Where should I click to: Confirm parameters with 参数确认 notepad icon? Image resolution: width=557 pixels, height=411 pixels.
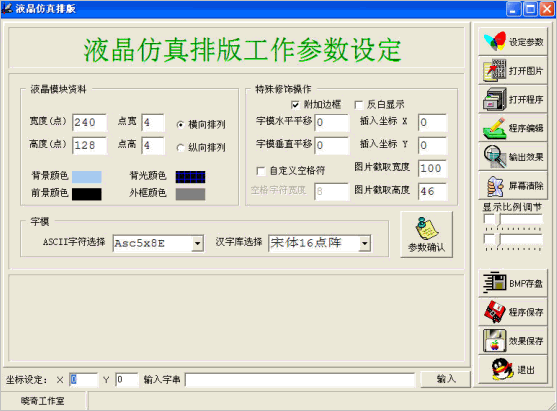426,234
